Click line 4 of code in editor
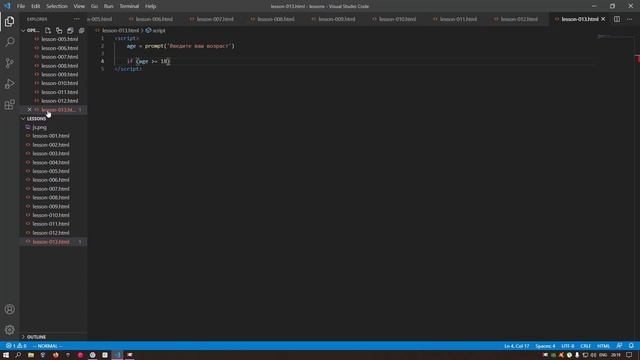This screenshot has width=640, height=360. point(148,61)
